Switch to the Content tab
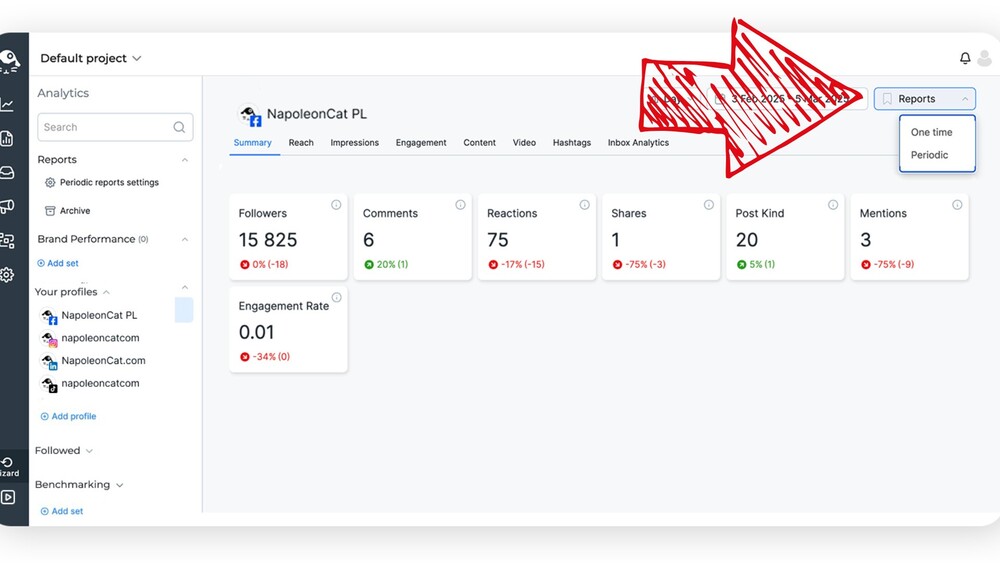 [480, 143]
